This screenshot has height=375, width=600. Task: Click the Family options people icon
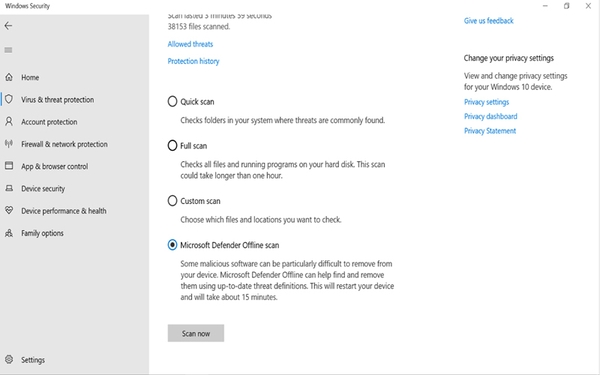(x=9, y=233)
